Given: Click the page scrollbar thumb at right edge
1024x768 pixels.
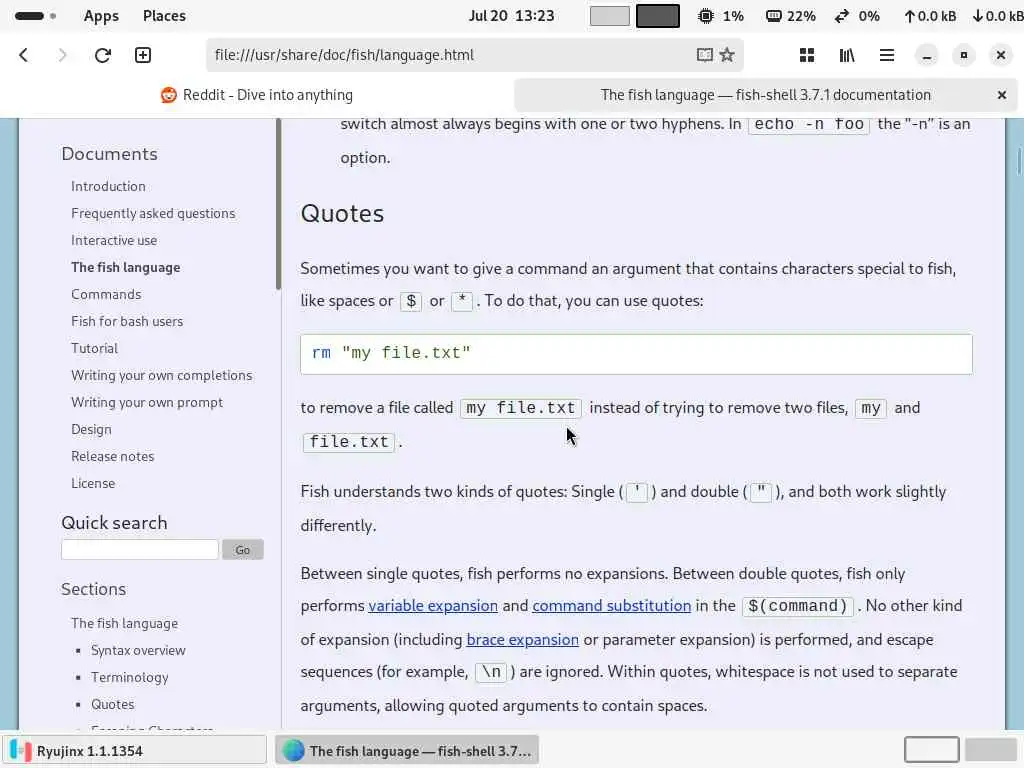Looking at the screenshot, I should [1019, 162].
